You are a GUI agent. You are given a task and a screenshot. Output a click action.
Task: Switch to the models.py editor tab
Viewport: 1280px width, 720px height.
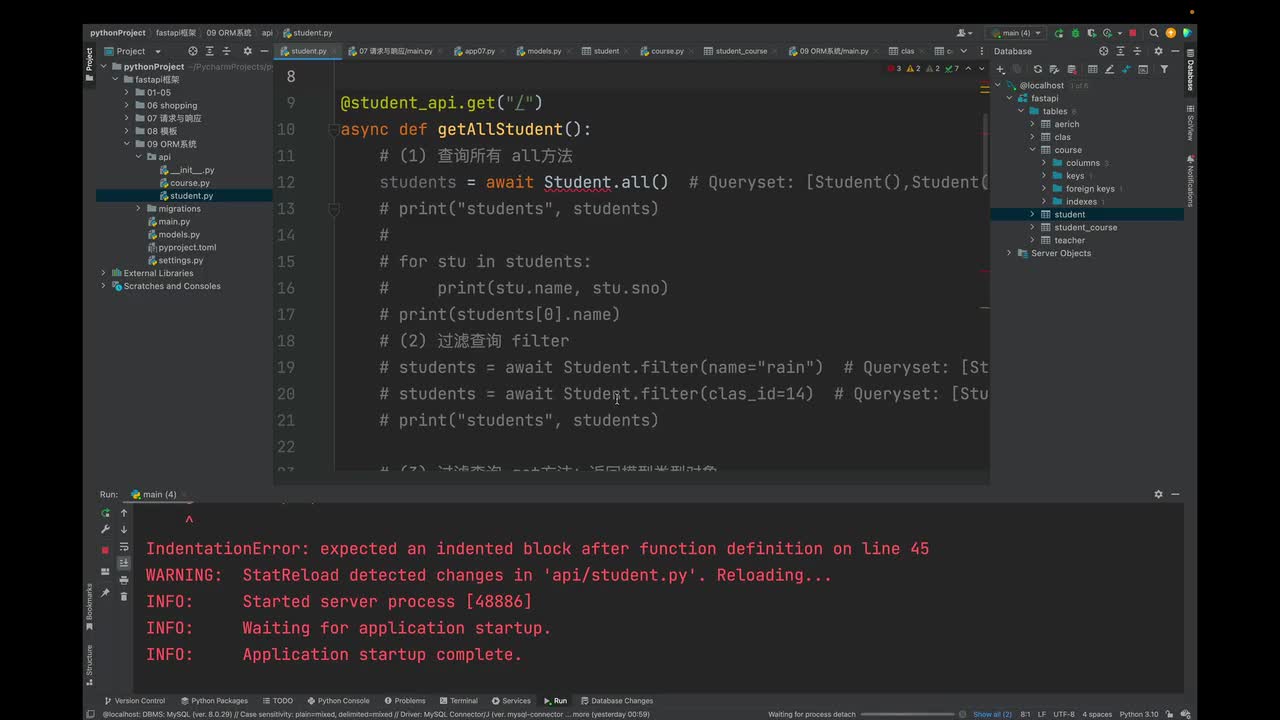[x=543, y=51]
